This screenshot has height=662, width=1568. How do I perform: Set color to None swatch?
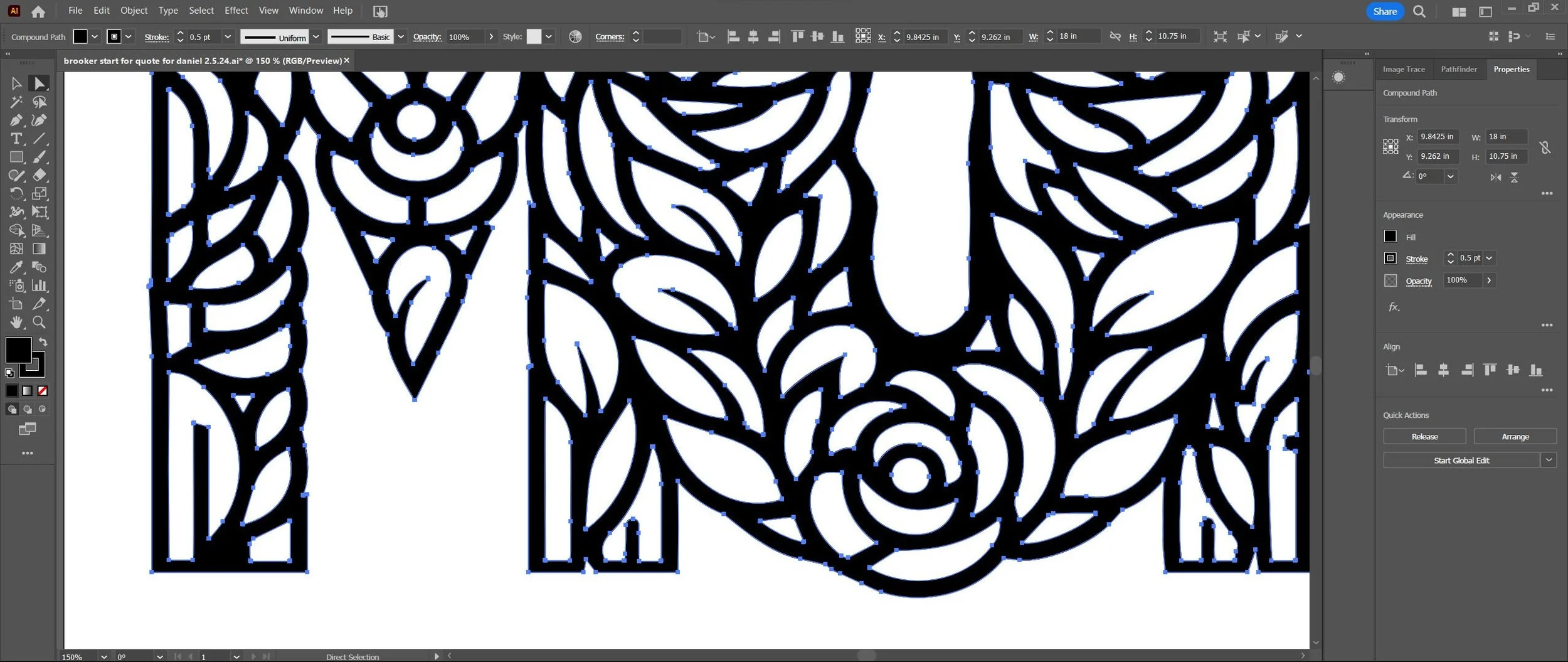43,391
